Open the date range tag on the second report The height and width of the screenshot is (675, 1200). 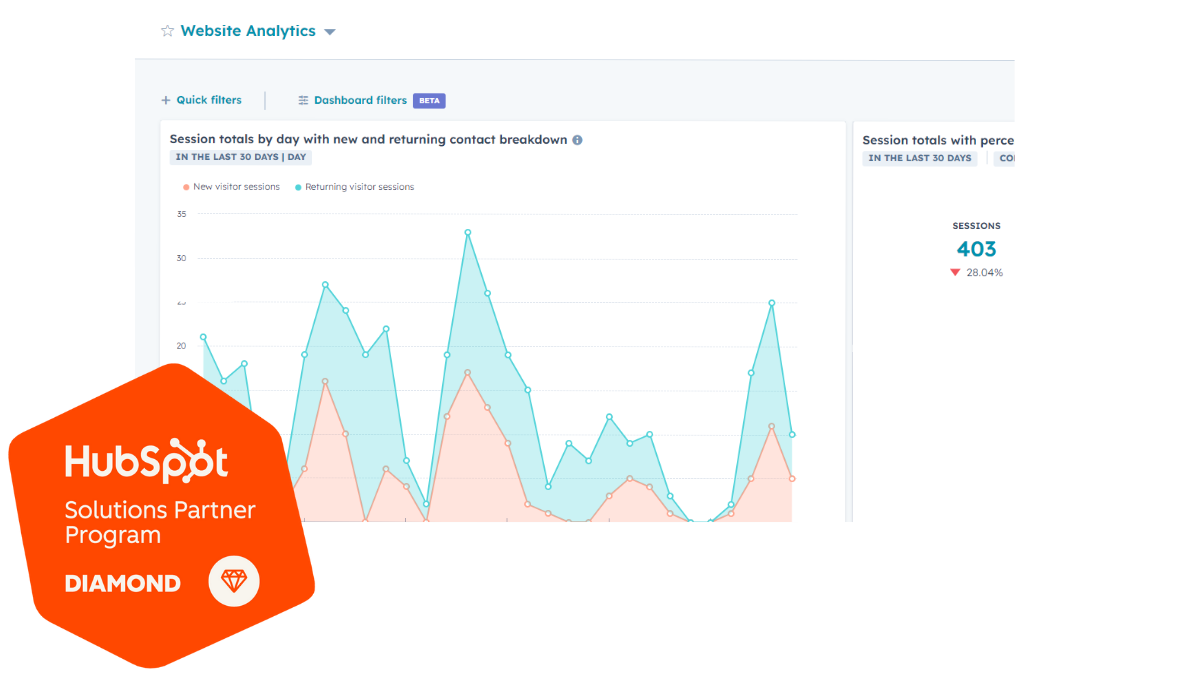point(920,158)
